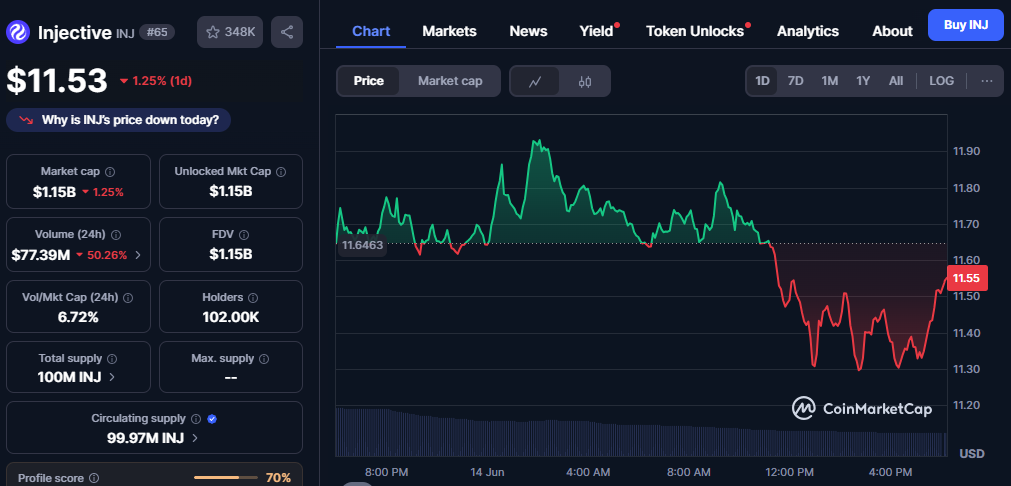Click FDV info icon
This screenshot has width=1011, height=486.
[x=244, y=235]
